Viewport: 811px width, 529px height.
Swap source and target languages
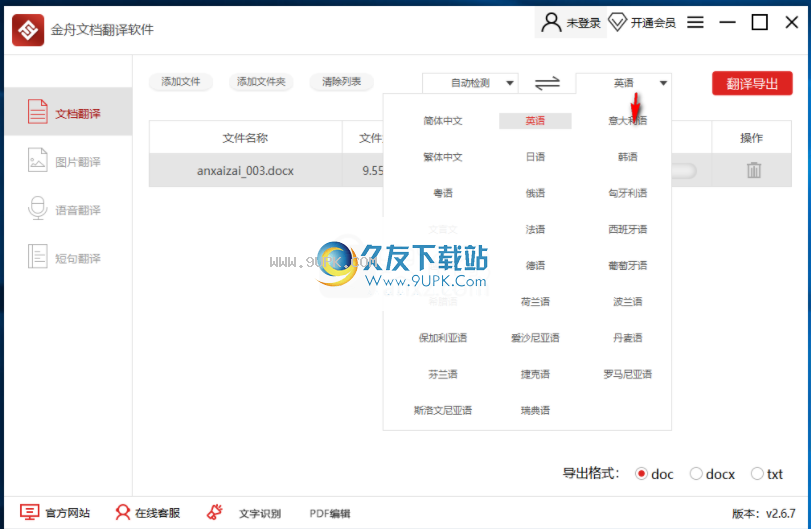(x=547, y=83)
